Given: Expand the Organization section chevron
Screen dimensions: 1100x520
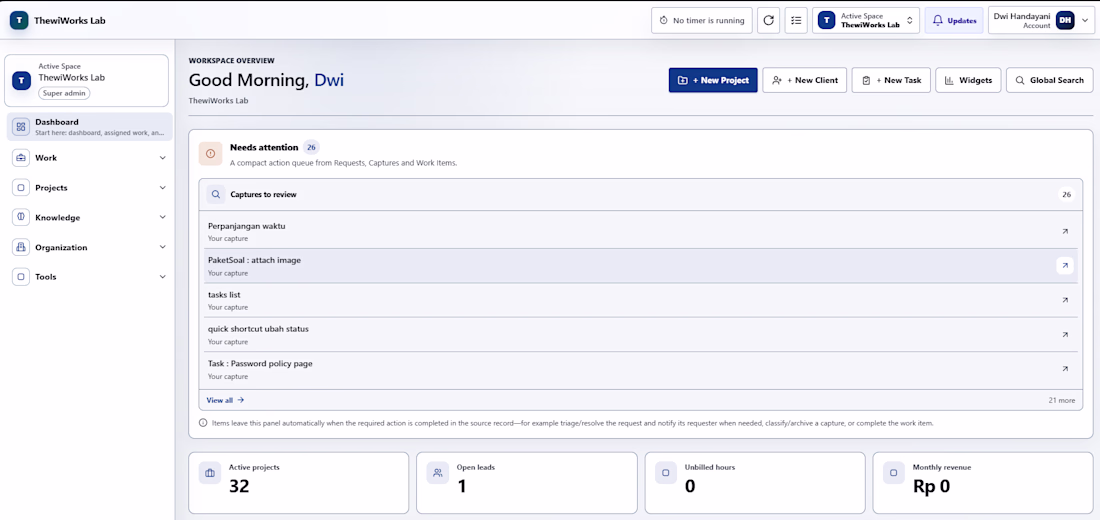Looking at the screenshot, I should [163, 247].
